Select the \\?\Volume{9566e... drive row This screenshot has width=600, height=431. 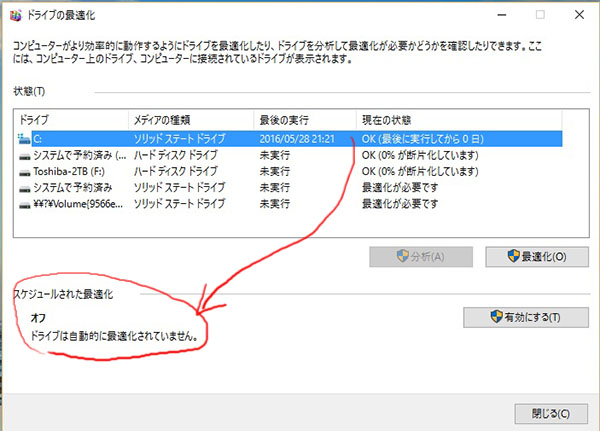point(290,204)
